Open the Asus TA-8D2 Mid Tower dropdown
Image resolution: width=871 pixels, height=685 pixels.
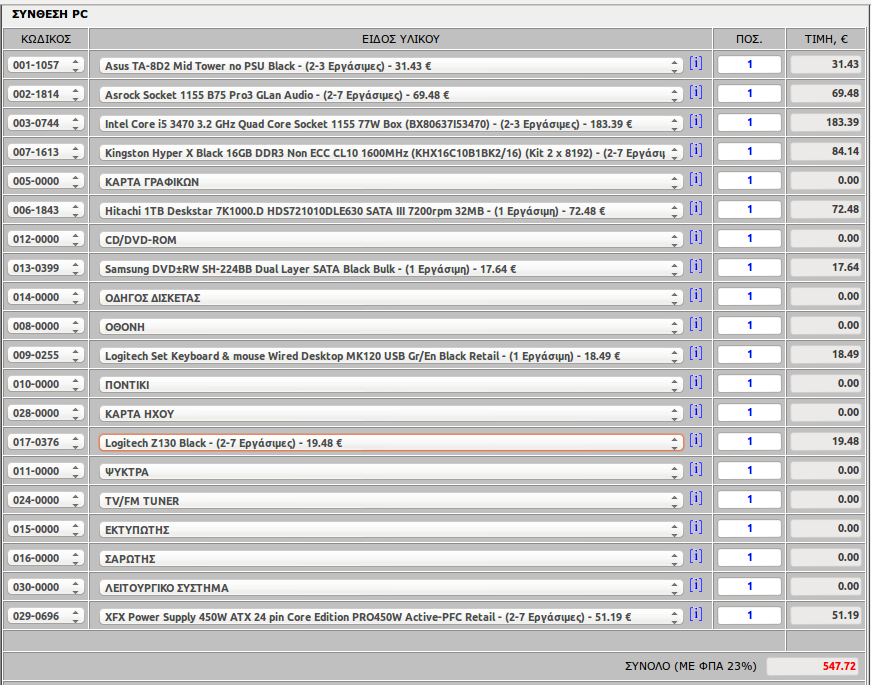(391, 66)
